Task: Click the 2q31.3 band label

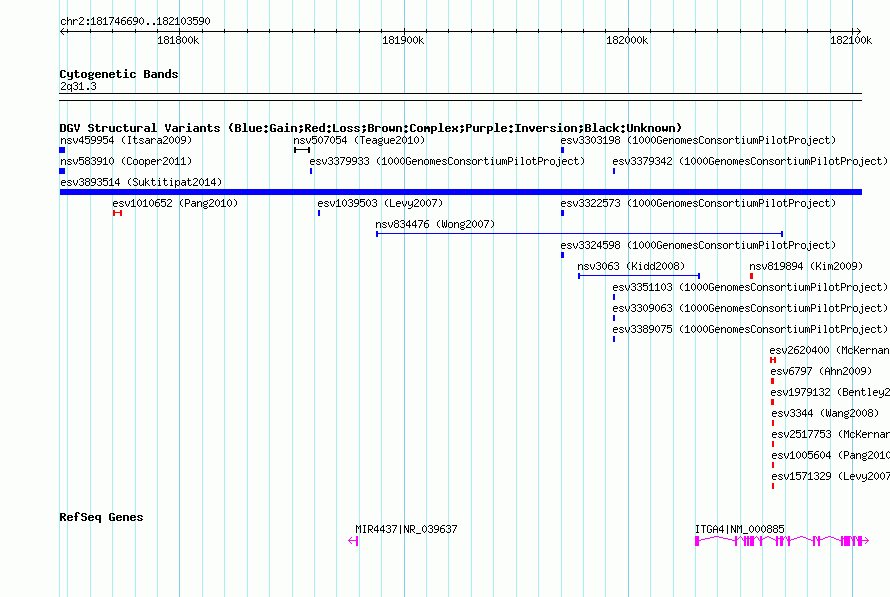Action: pyautogui.click(x=78, y=86)
